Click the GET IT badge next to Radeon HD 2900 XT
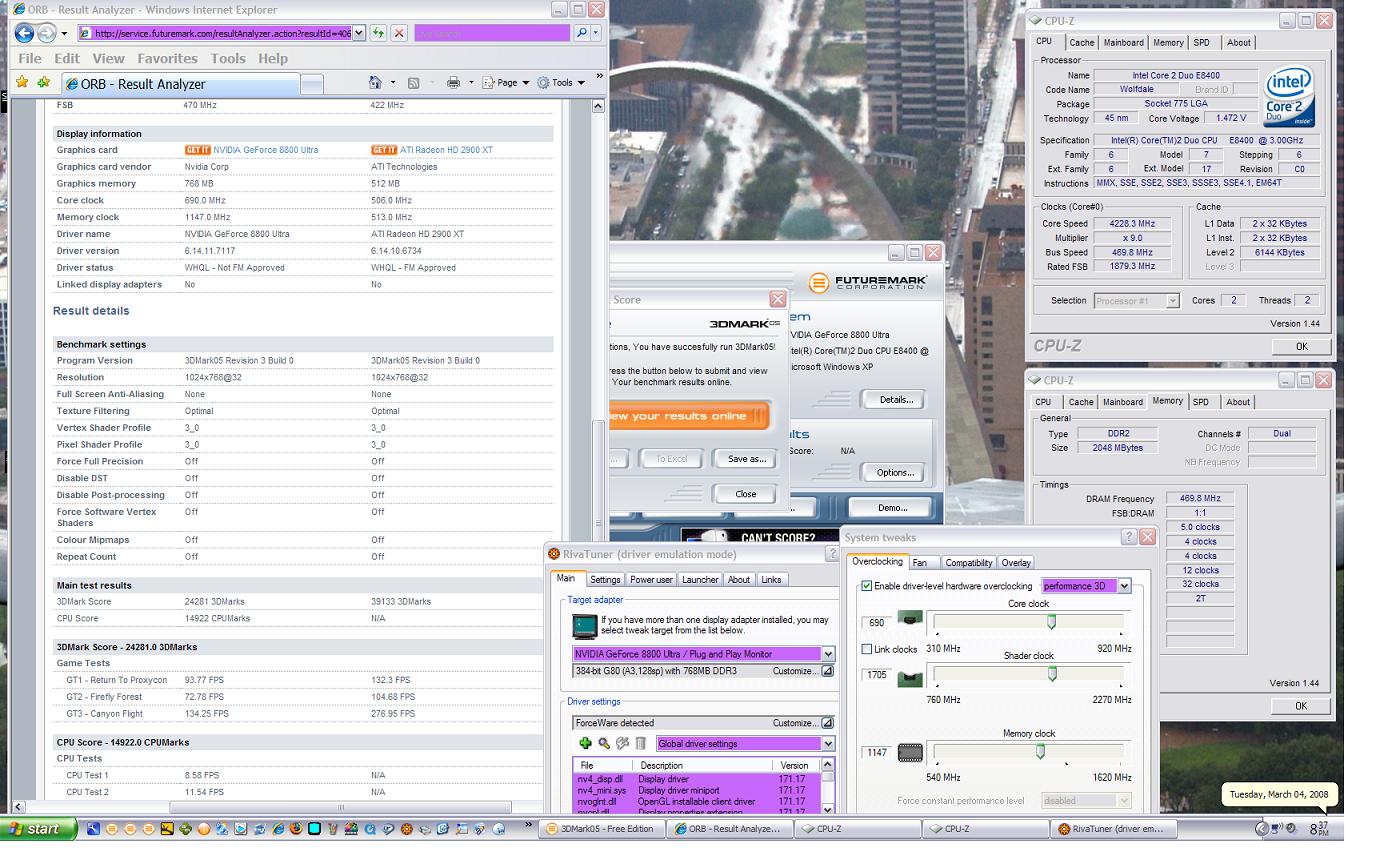The image size is (1380, 864). coord(384,150)
